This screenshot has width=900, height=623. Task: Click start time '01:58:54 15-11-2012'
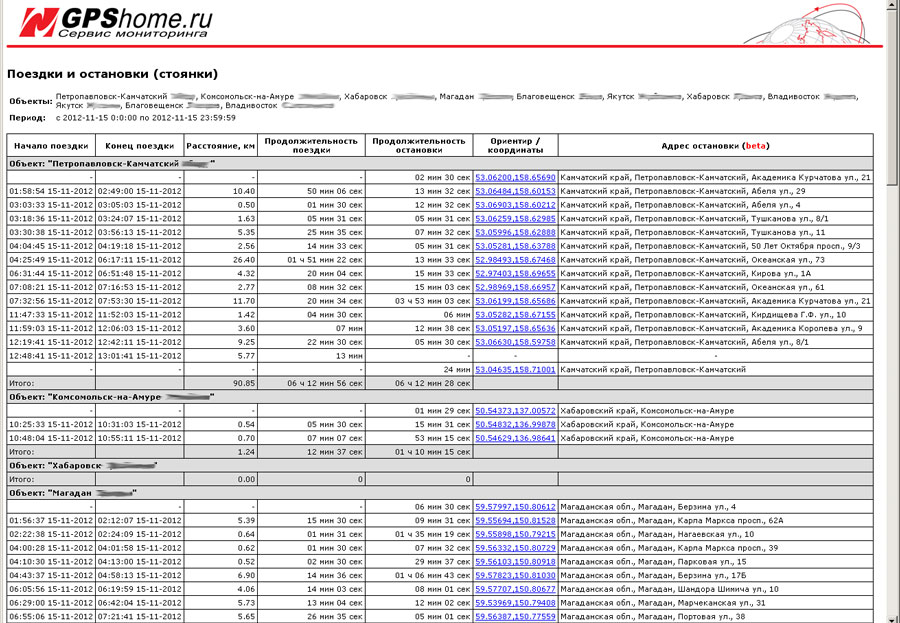51,191
